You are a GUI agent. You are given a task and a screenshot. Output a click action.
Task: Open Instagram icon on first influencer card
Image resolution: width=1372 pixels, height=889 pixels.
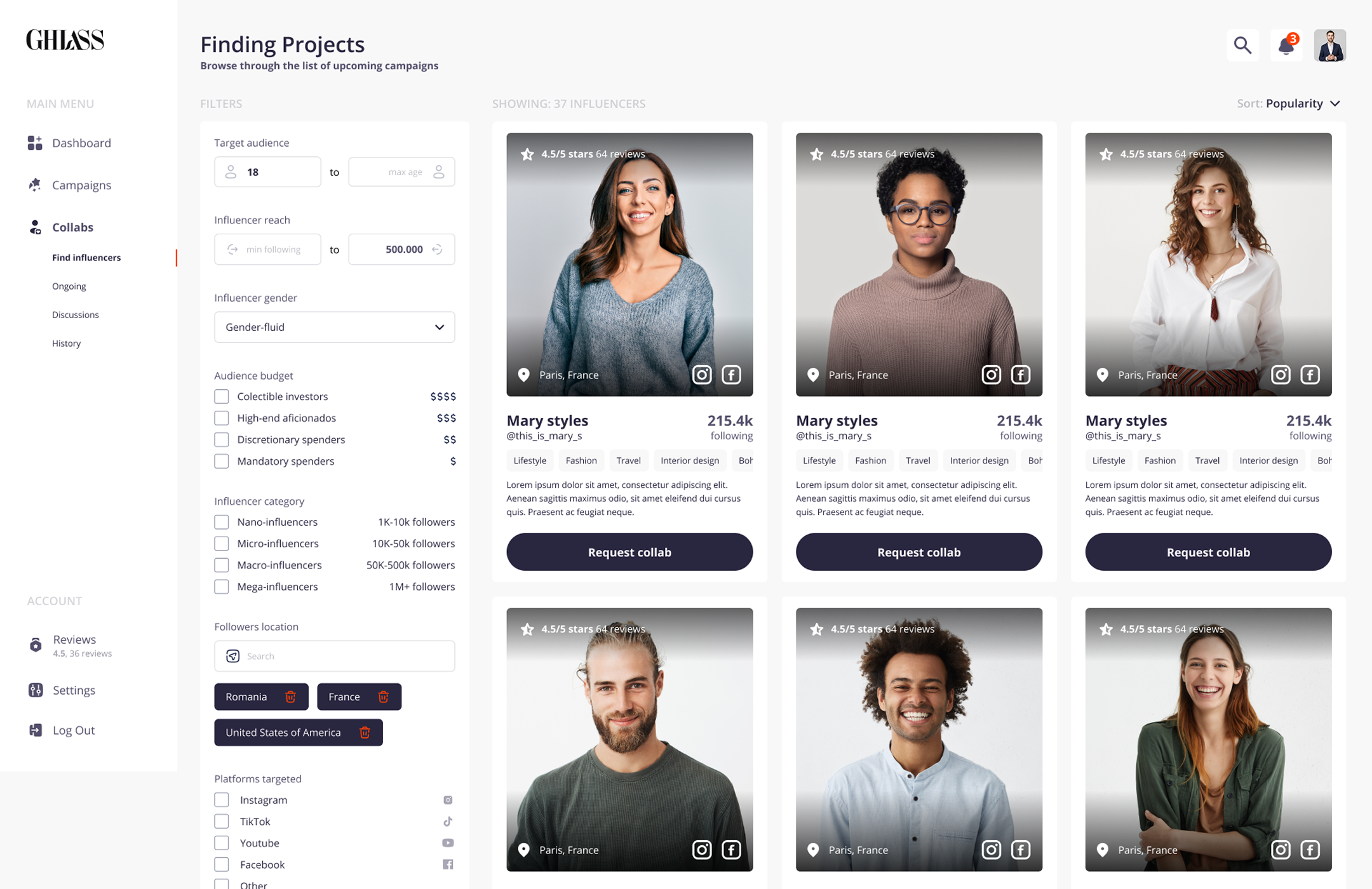[x=702, y=375]
